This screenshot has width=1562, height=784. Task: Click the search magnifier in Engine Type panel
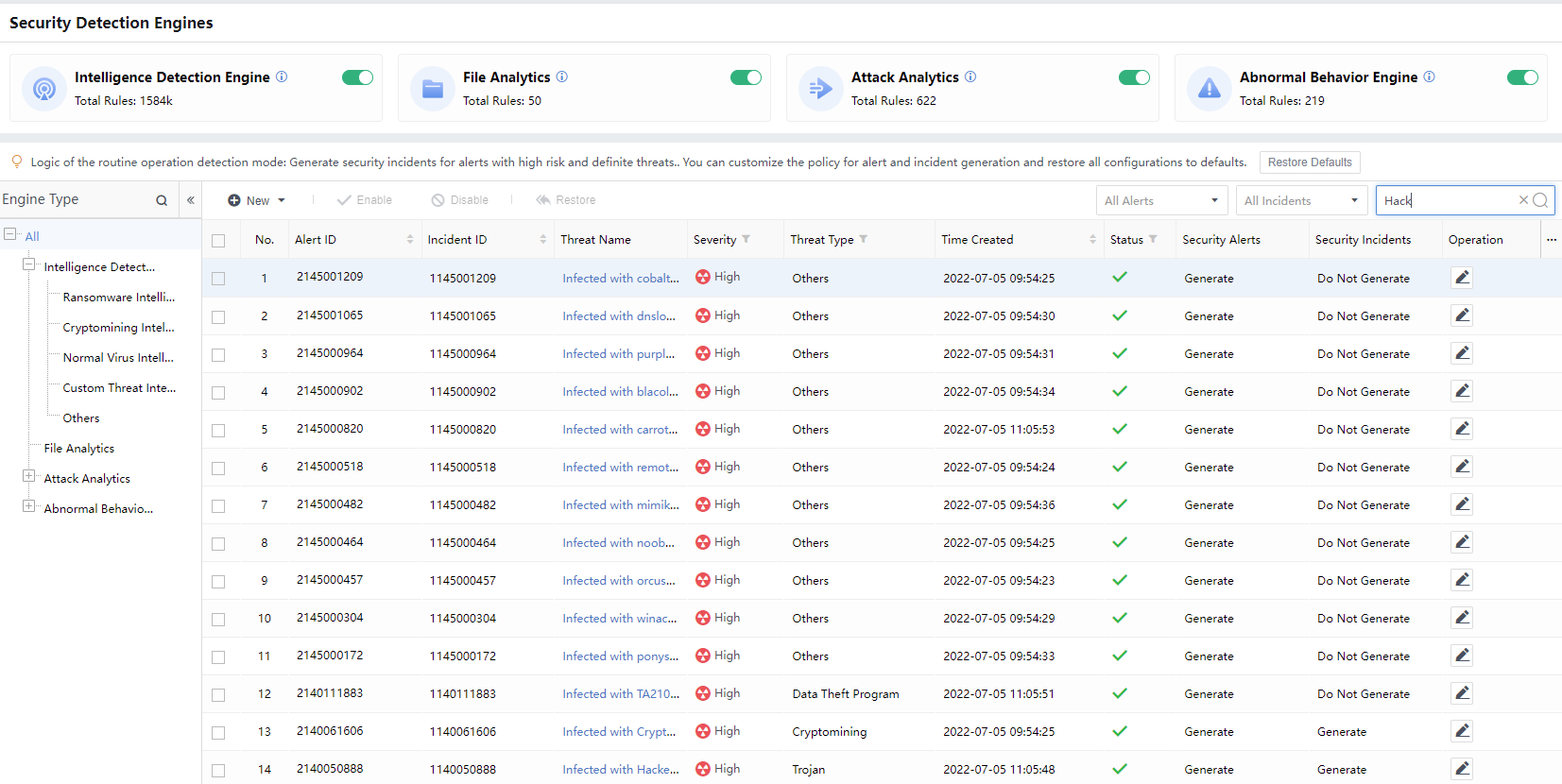[162, 200]
